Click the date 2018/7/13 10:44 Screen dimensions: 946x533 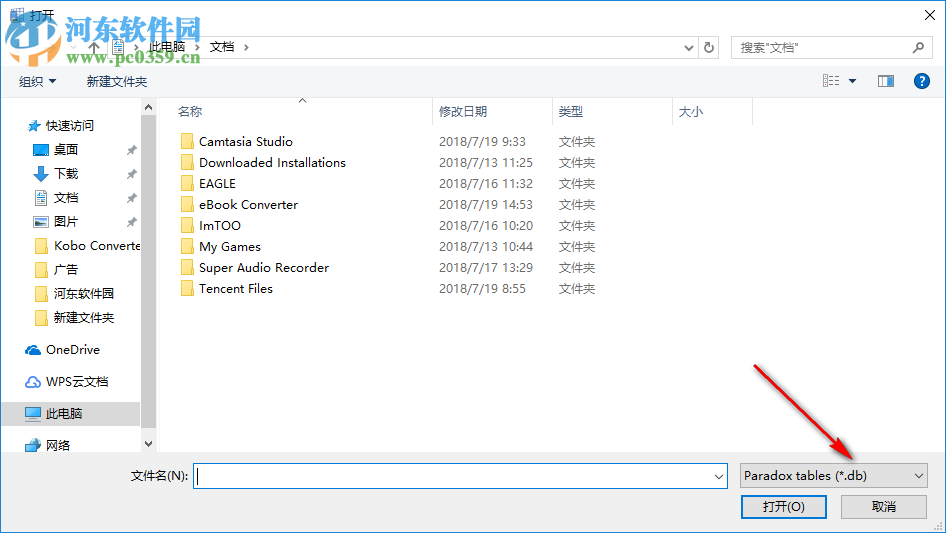(486, 246)
